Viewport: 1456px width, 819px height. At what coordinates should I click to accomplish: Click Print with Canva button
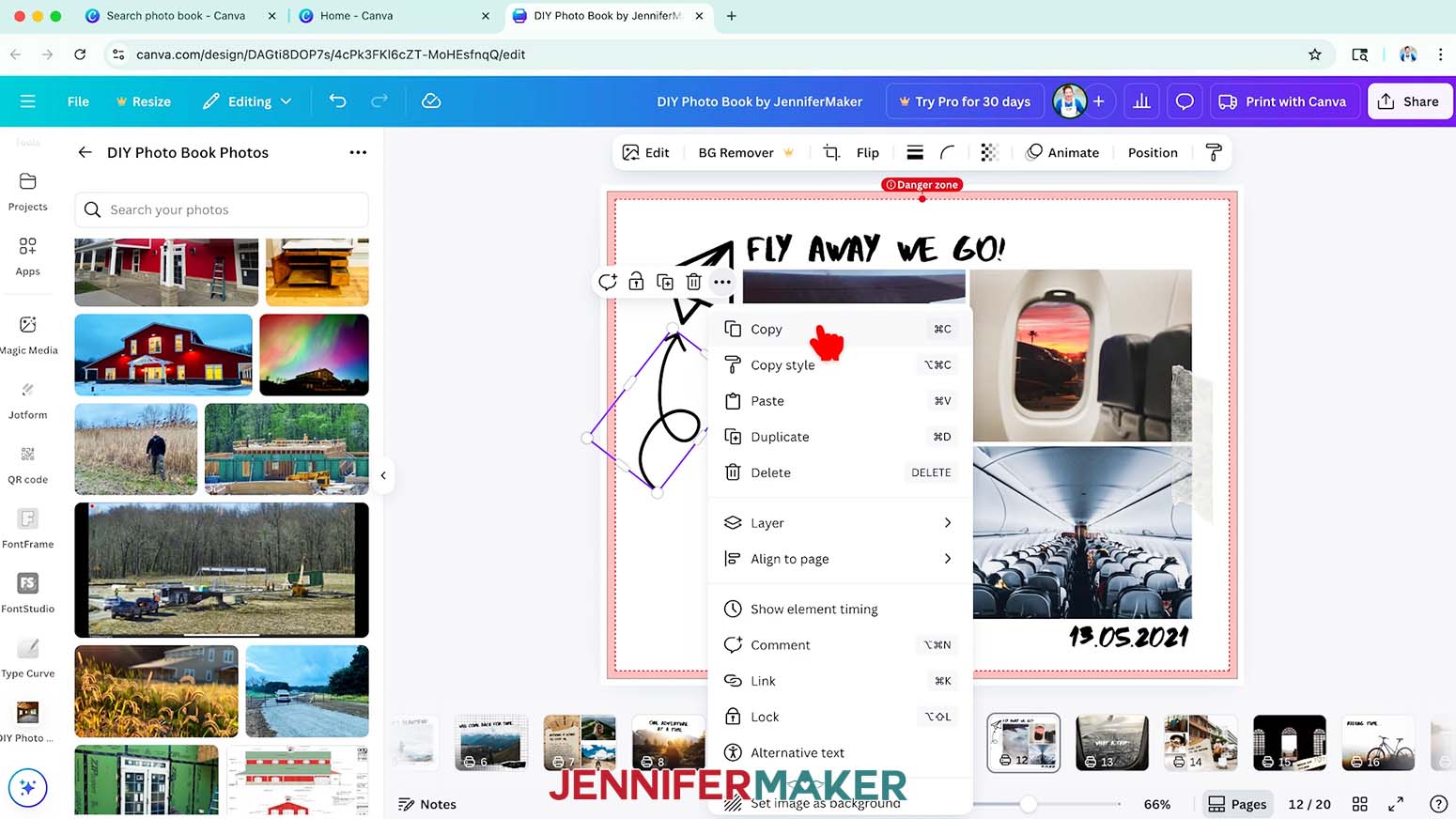(x=1283, y=101)
